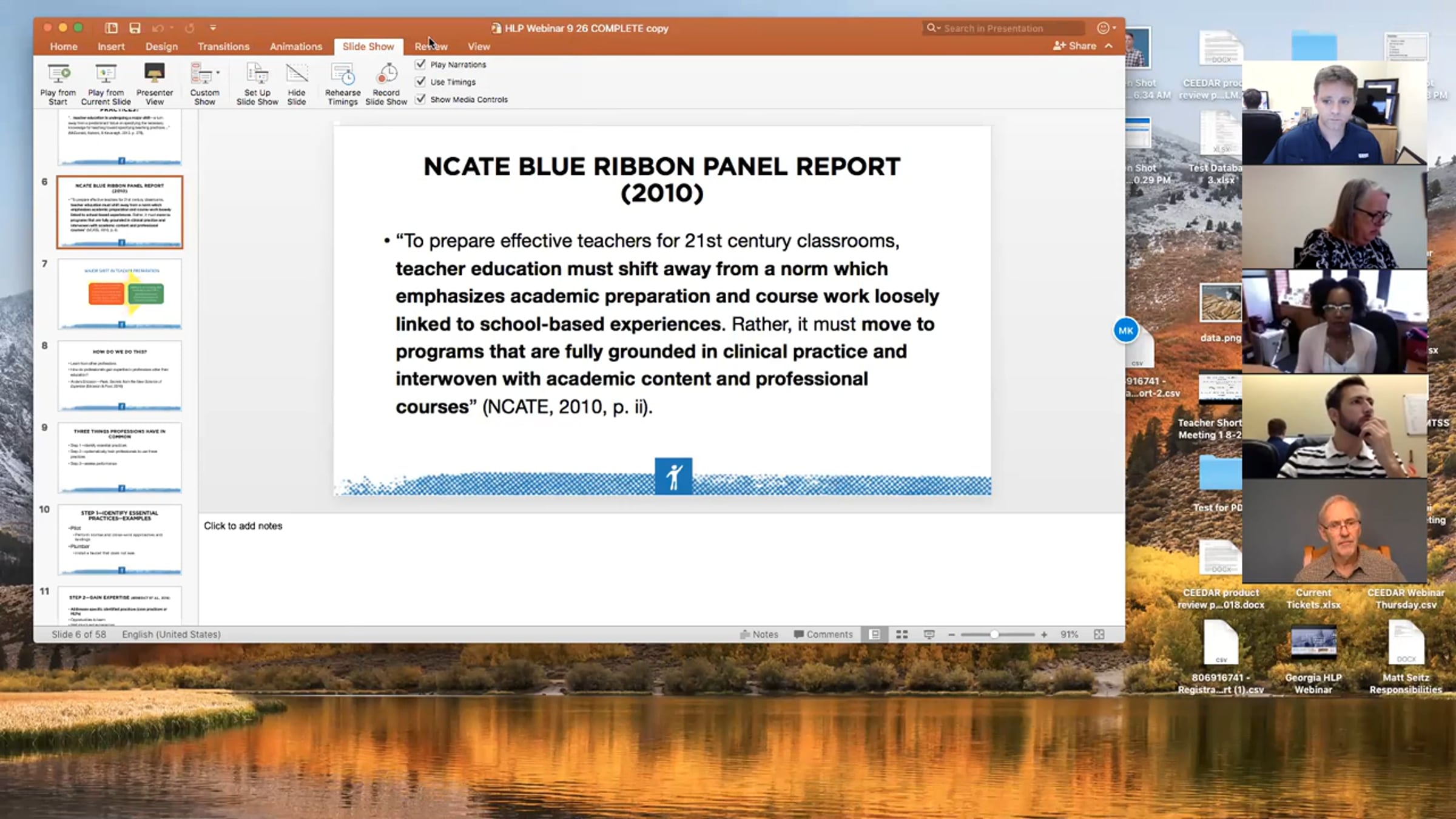Open Customize Quick Access Toolbar dropdown
1456x819 pixels.
pos(213,28)
